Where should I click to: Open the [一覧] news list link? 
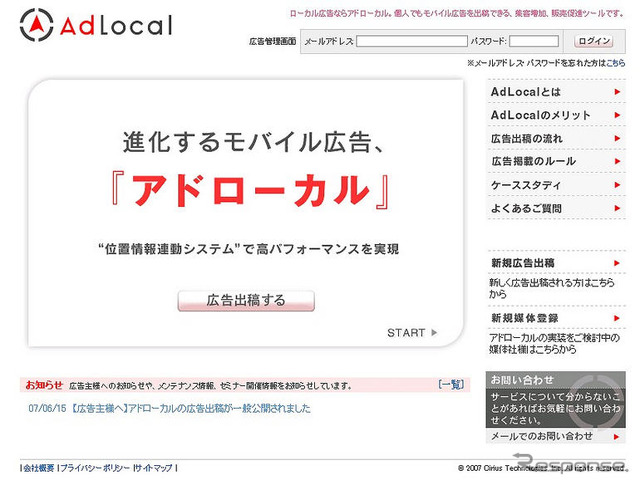click(451, 385)
